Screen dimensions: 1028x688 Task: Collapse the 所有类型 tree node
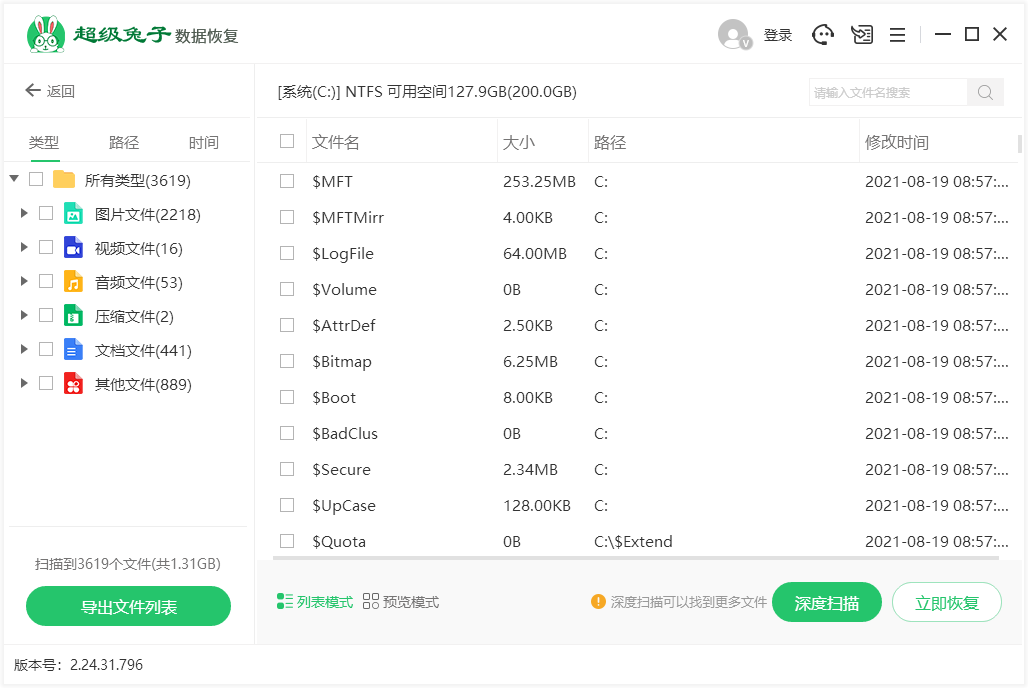14,179
